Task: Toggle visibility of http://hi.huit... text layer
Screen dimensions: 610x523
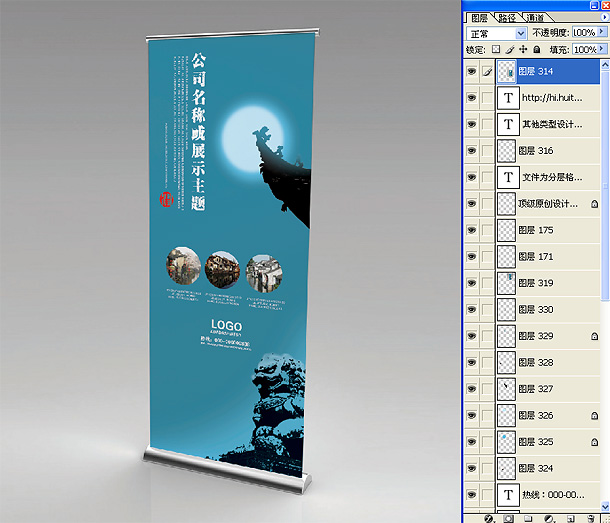Action: (472, 98)
